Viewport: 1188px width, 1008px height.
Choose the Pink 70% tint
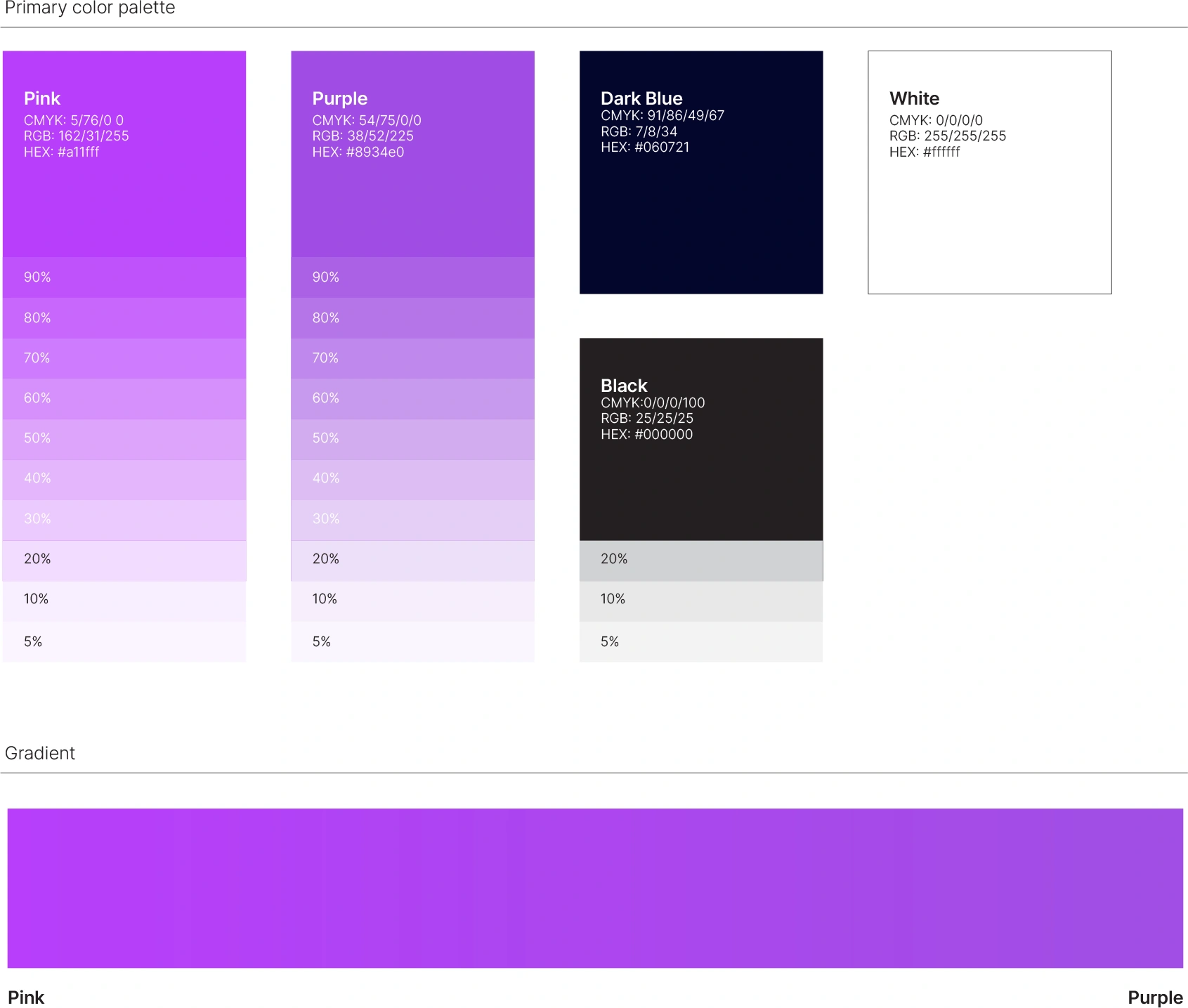pos(124,358)
